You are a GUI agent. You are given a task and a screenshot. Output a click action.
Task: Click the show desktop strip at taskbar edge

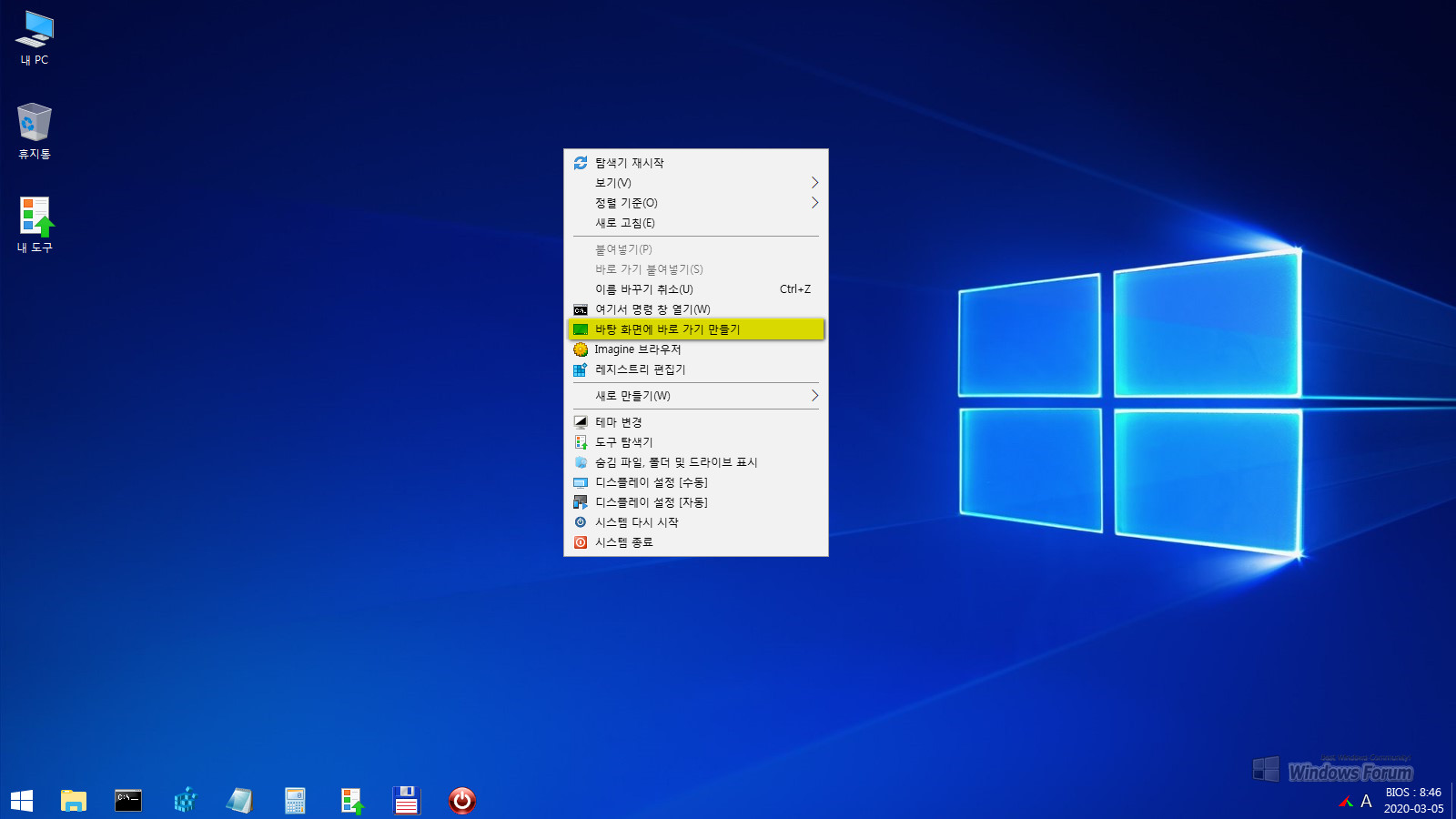[x=1453, y=801]
